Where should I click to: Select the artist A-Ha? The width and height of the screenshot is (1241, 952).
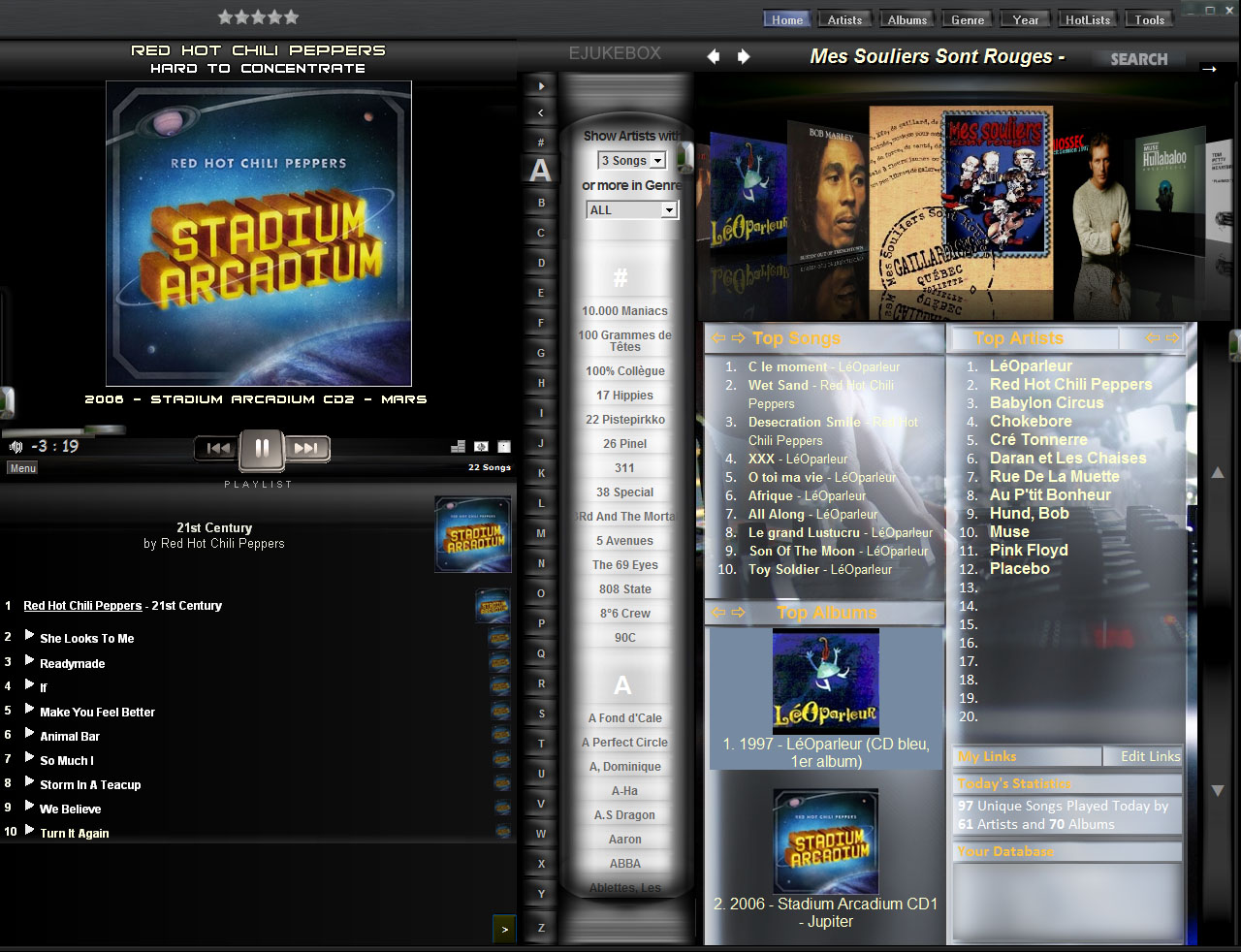click(x=624, y=791)
